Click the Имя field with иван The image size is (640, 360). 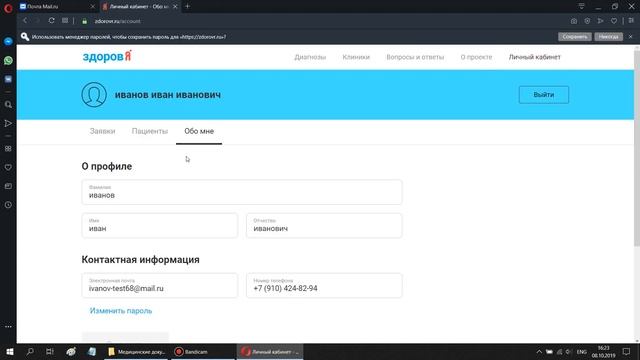tap(160, 225)
